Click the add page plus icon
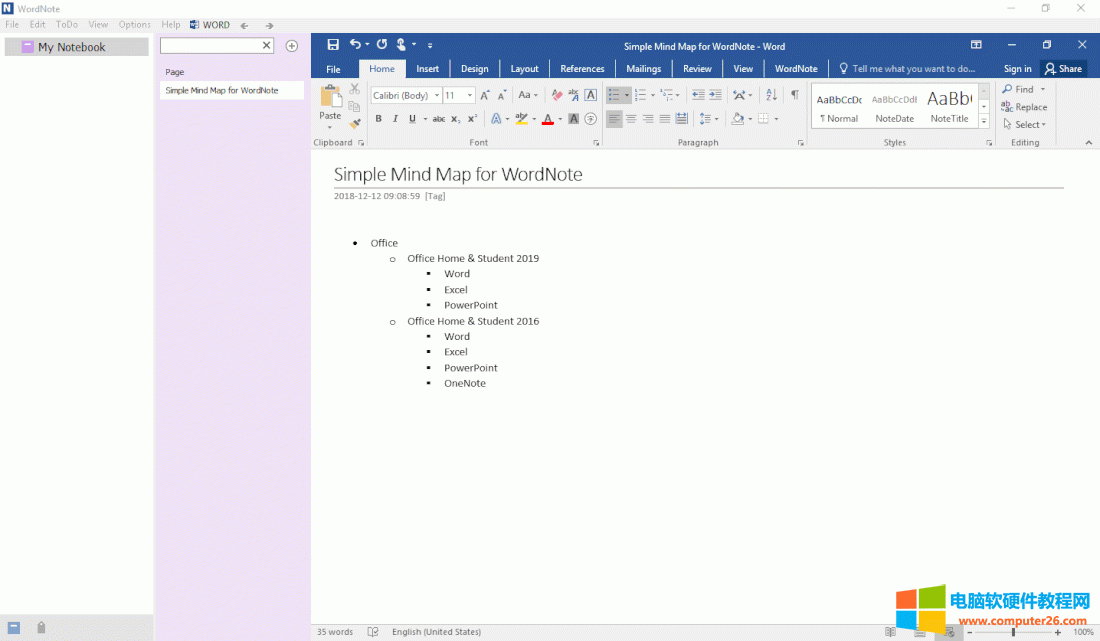The width and height of the screenshot is (1100, 641). coord(292,46)
